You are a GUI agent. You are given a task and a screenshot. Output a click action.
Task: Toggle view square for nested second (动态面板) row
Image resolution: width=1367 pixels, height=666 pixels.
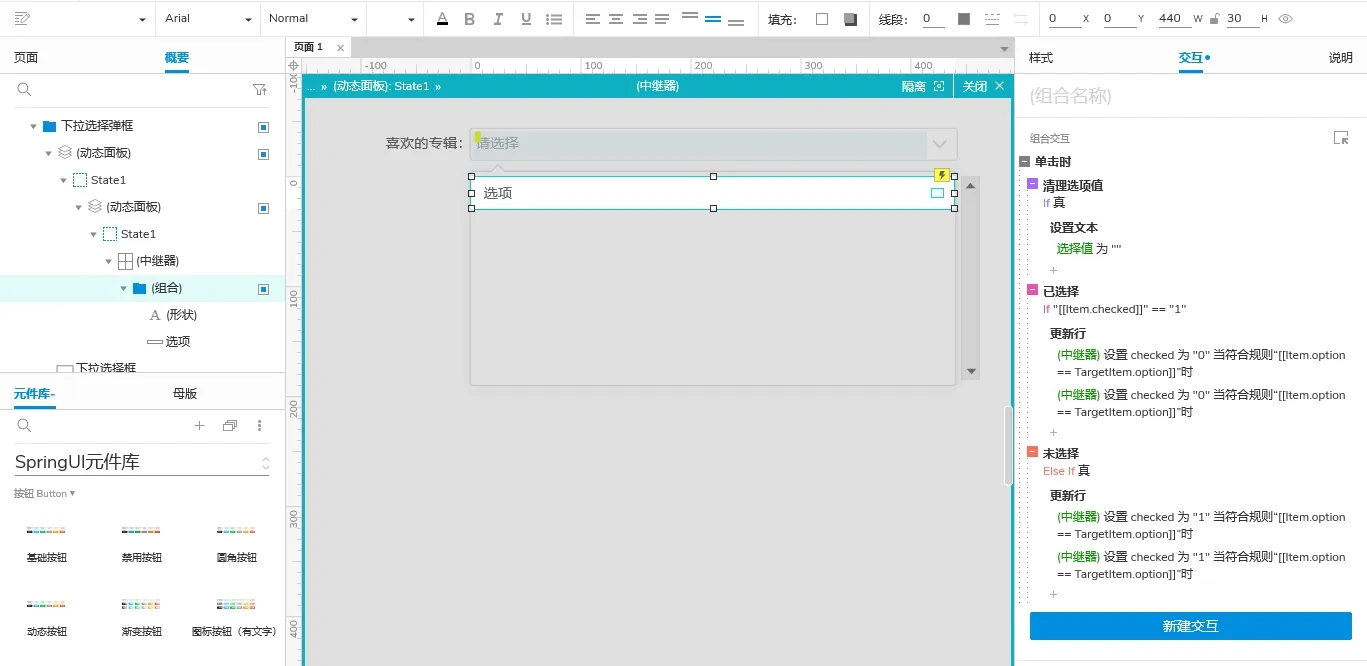[263, 208]
